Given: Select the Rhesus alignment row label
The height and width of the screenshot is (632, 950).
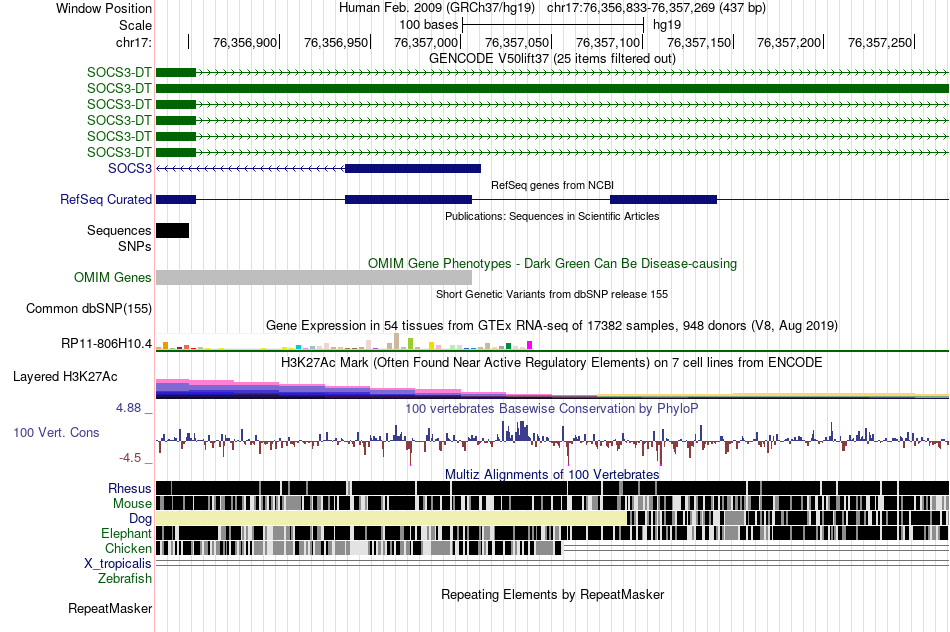Looking at the screenshot, I should pyautogui.click(x=130, y=488).
